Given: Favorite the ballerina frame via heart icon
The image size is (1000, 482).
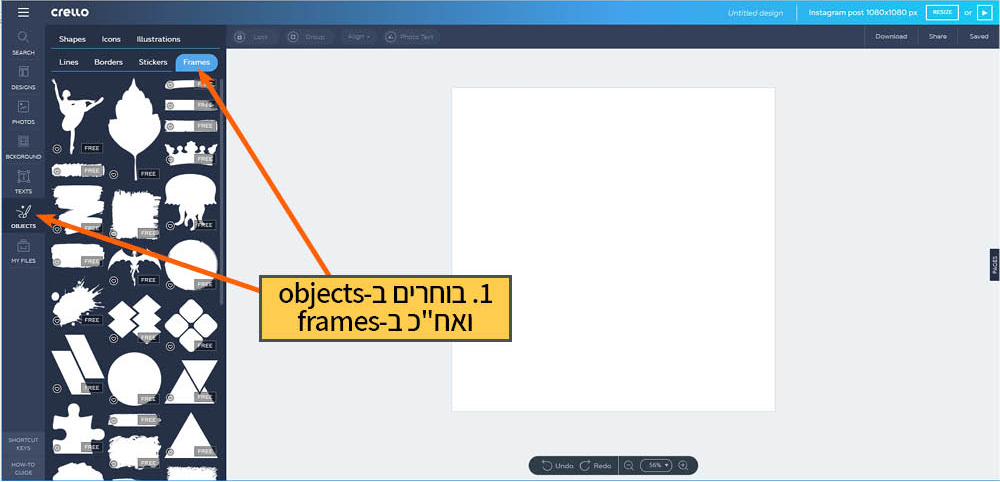Looking at the screenshot, I should pos(57,148).
